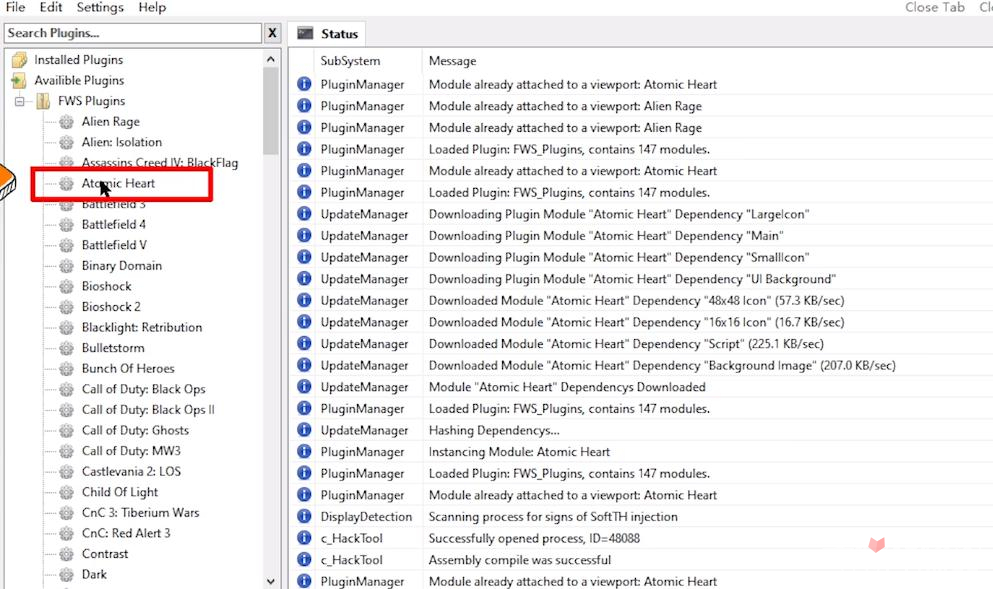
Task: Select Call of Duty: Black Ops II plugin
Action: (x=148, y=410)
